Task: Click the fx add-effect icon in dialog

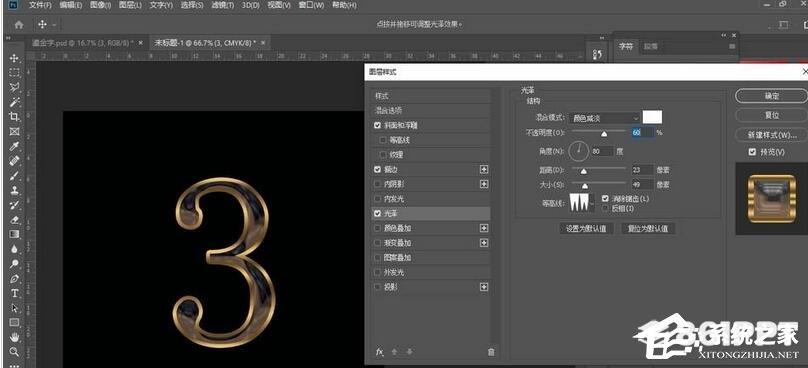Action: point(379,352)
